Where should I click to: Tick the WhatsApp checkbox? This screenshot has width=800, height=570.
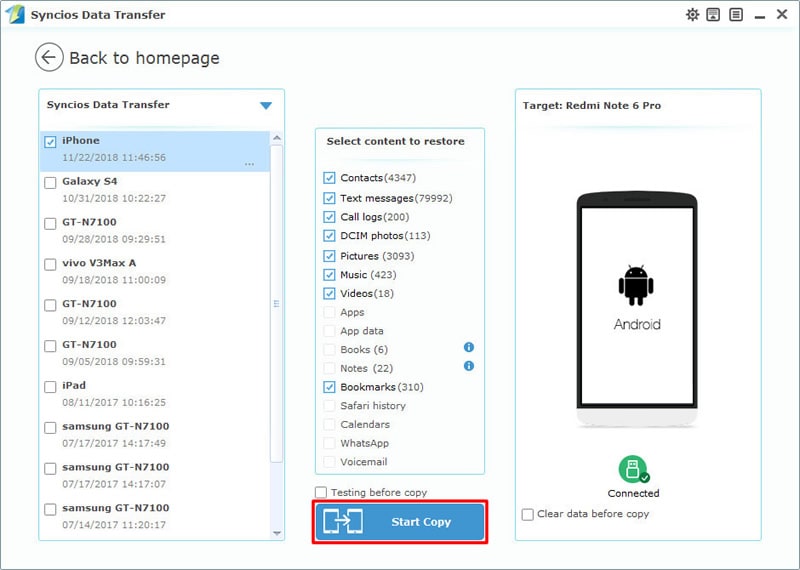329,443
